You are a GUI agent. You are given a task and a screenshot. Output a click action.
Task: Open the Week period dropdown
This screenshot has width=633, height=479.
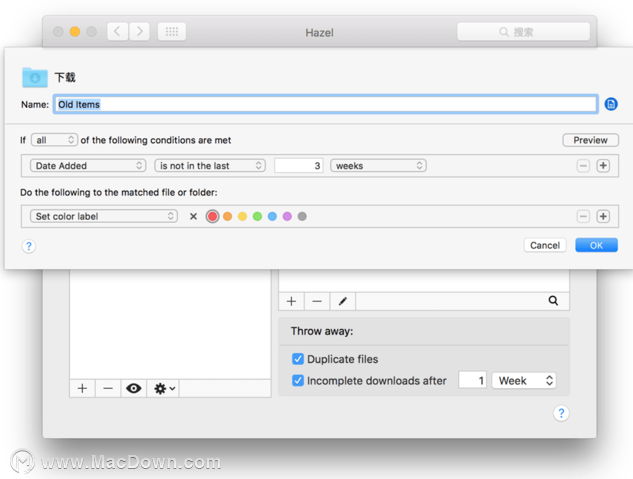tap(524, 380)
